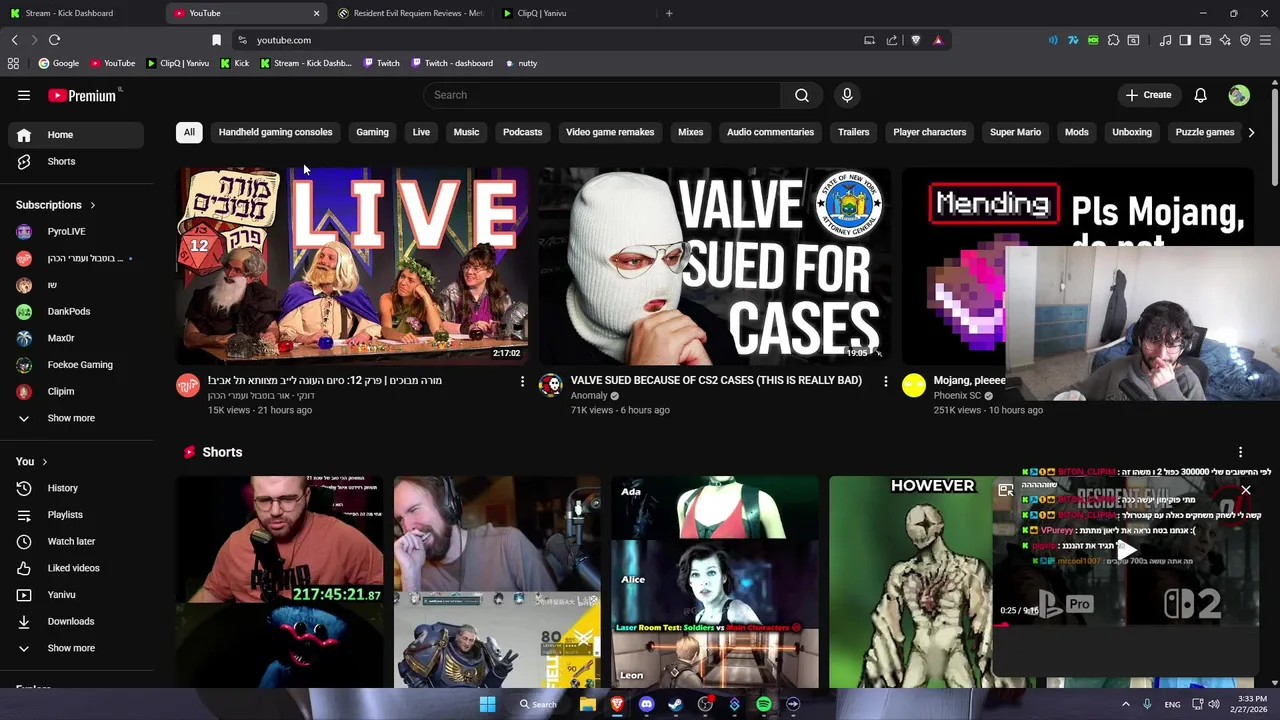Open the nutty bookmark
The width and height of the screenshot is (1280, 720).
pos(521,63)
